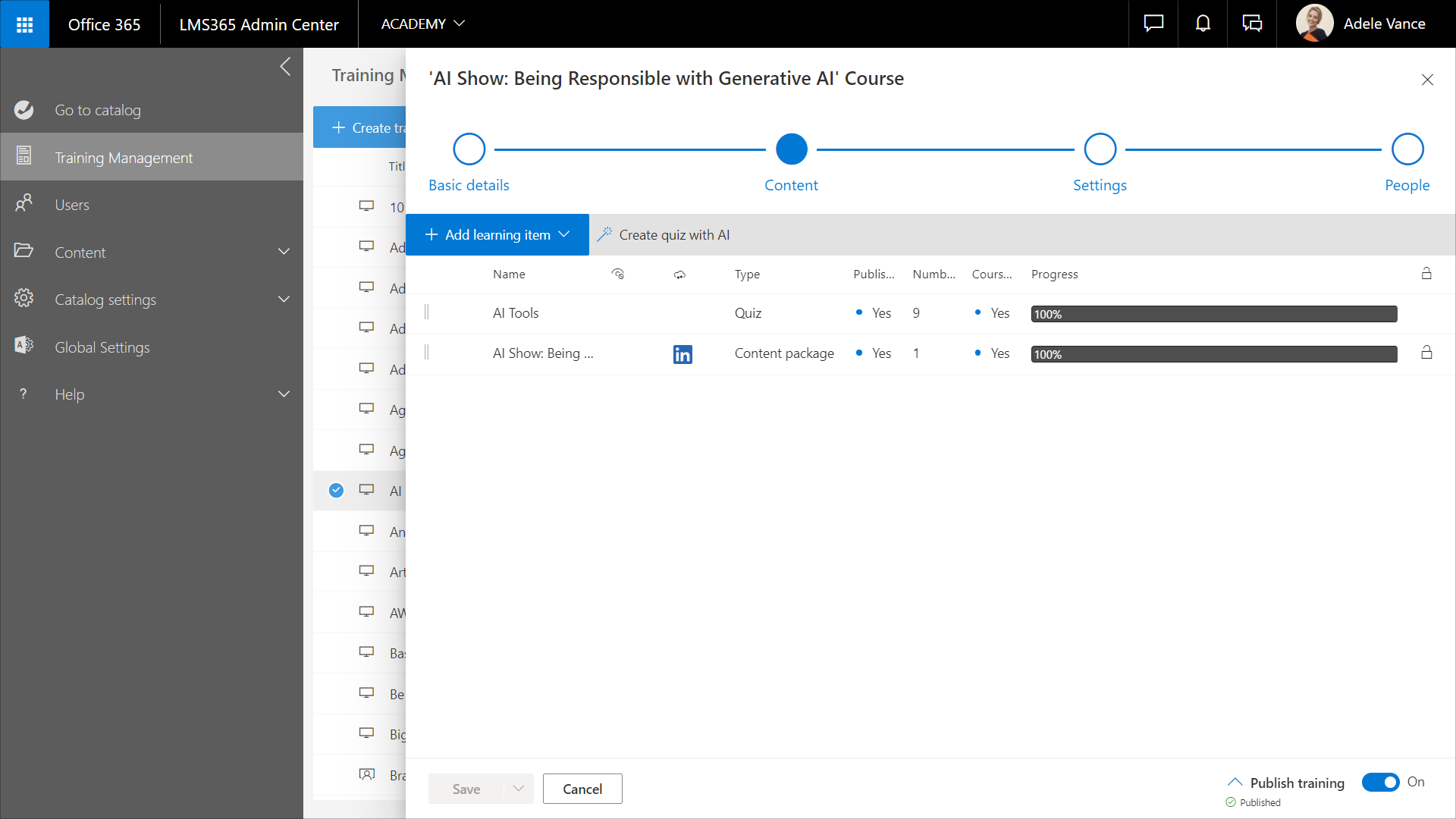Click the LinkedIn icon on content package row
Viewport: 1456px width, 819px height.
[682, 354]
